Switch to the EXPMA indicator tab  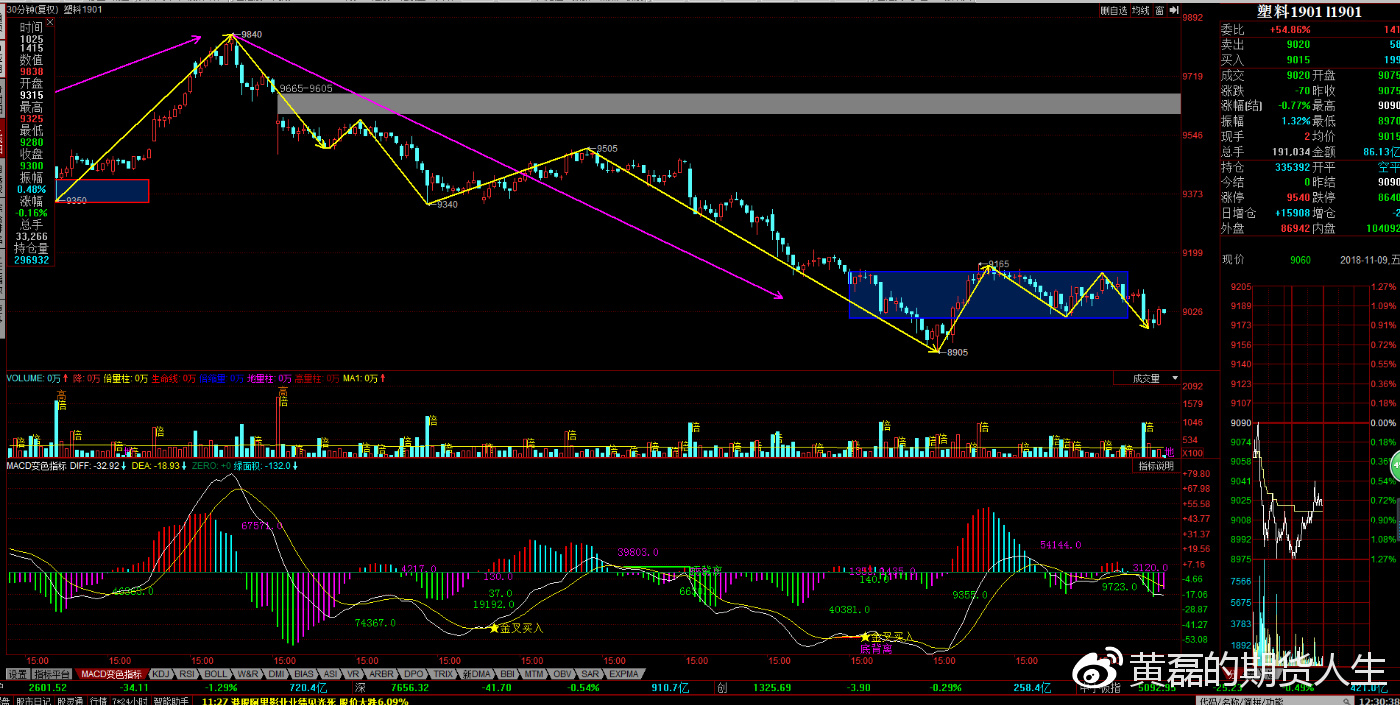tap(624, 674)
